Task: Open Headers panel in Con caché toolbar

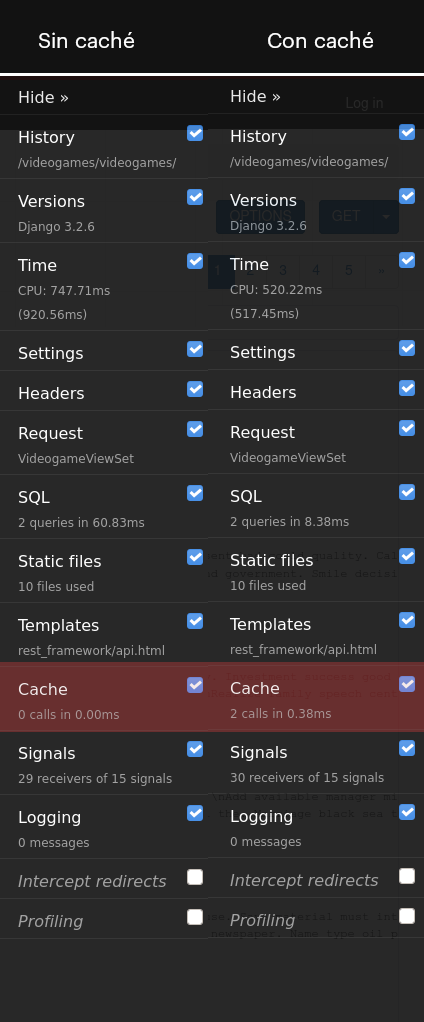Action: [263, 392]
